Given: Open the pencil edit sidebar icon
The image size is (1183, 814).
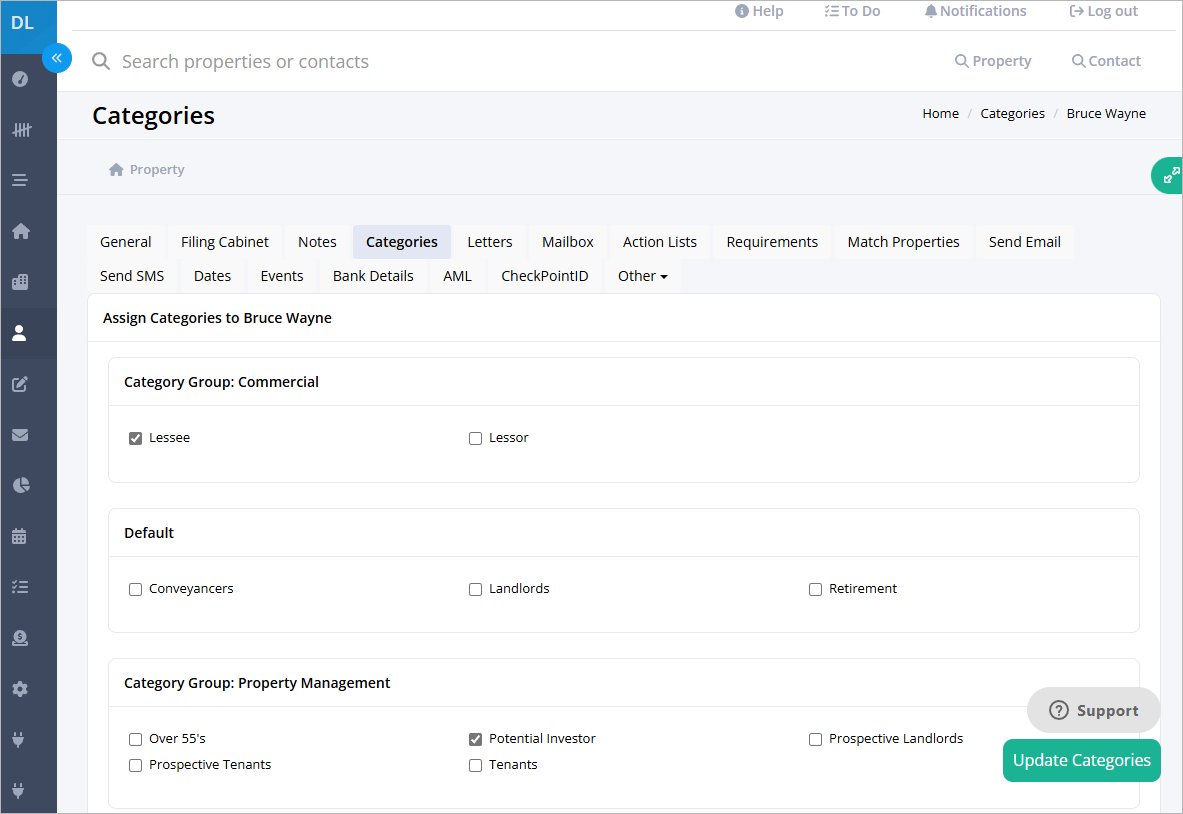Looking at the screenshot, I should point(20,384).
